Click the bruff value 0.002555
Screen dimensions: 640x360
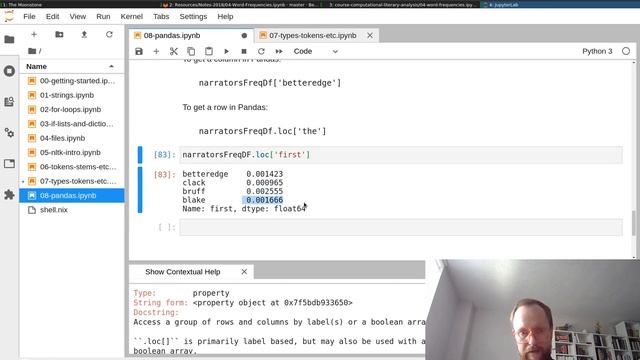click(x=264, y=191)
